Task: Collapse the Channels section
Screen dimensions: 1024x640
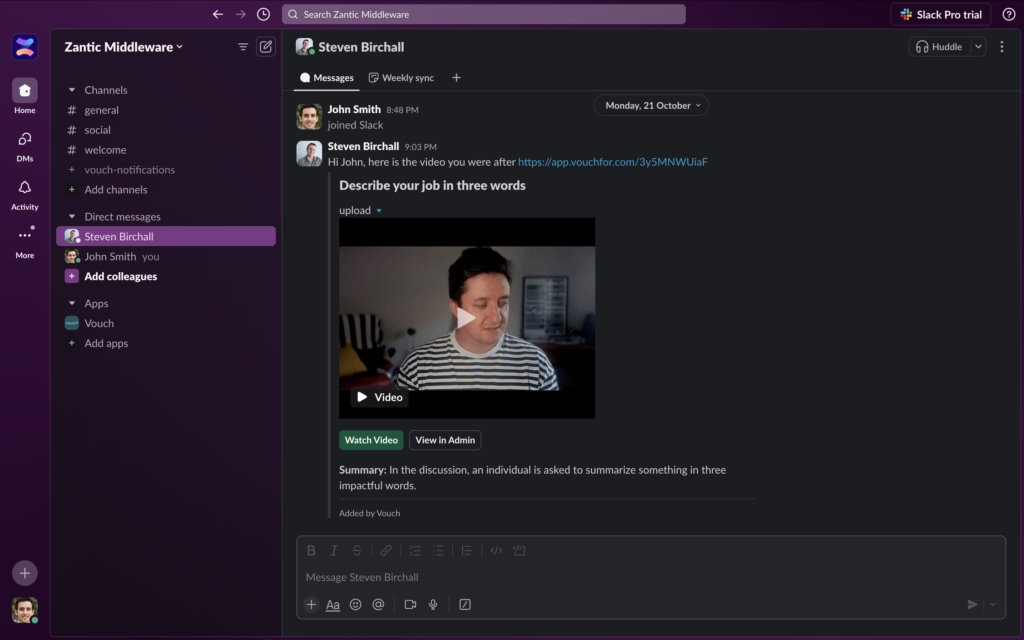Action: (72, 90)
